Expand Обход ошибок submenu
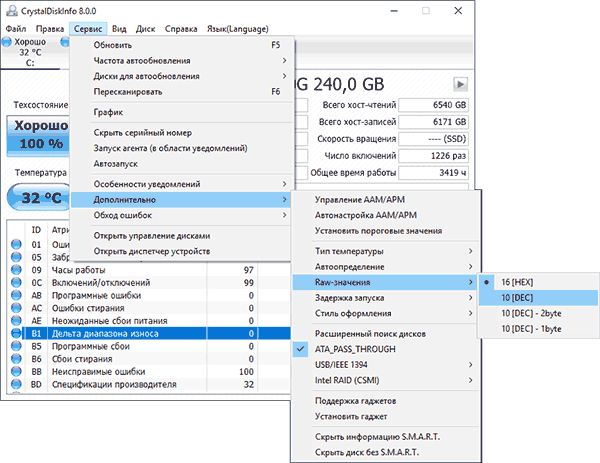Image resolution: width=600 pixels, height=463 pixels. tap(182, 215)
